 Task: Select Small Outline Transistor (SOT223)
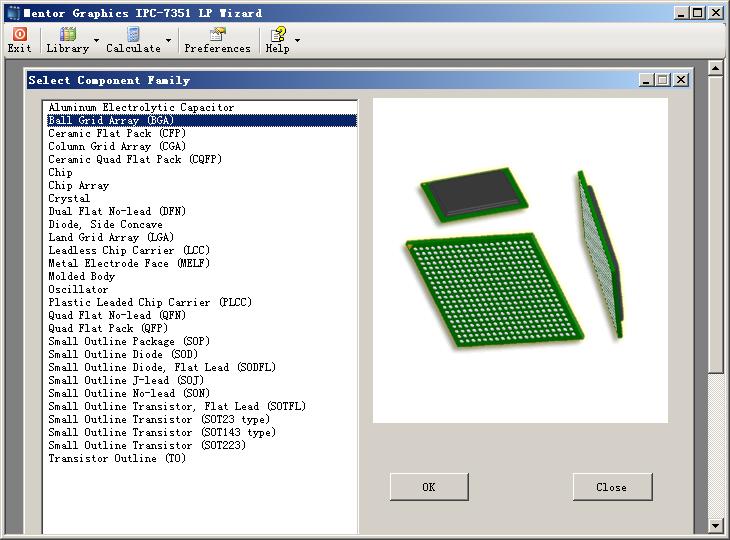202,446
